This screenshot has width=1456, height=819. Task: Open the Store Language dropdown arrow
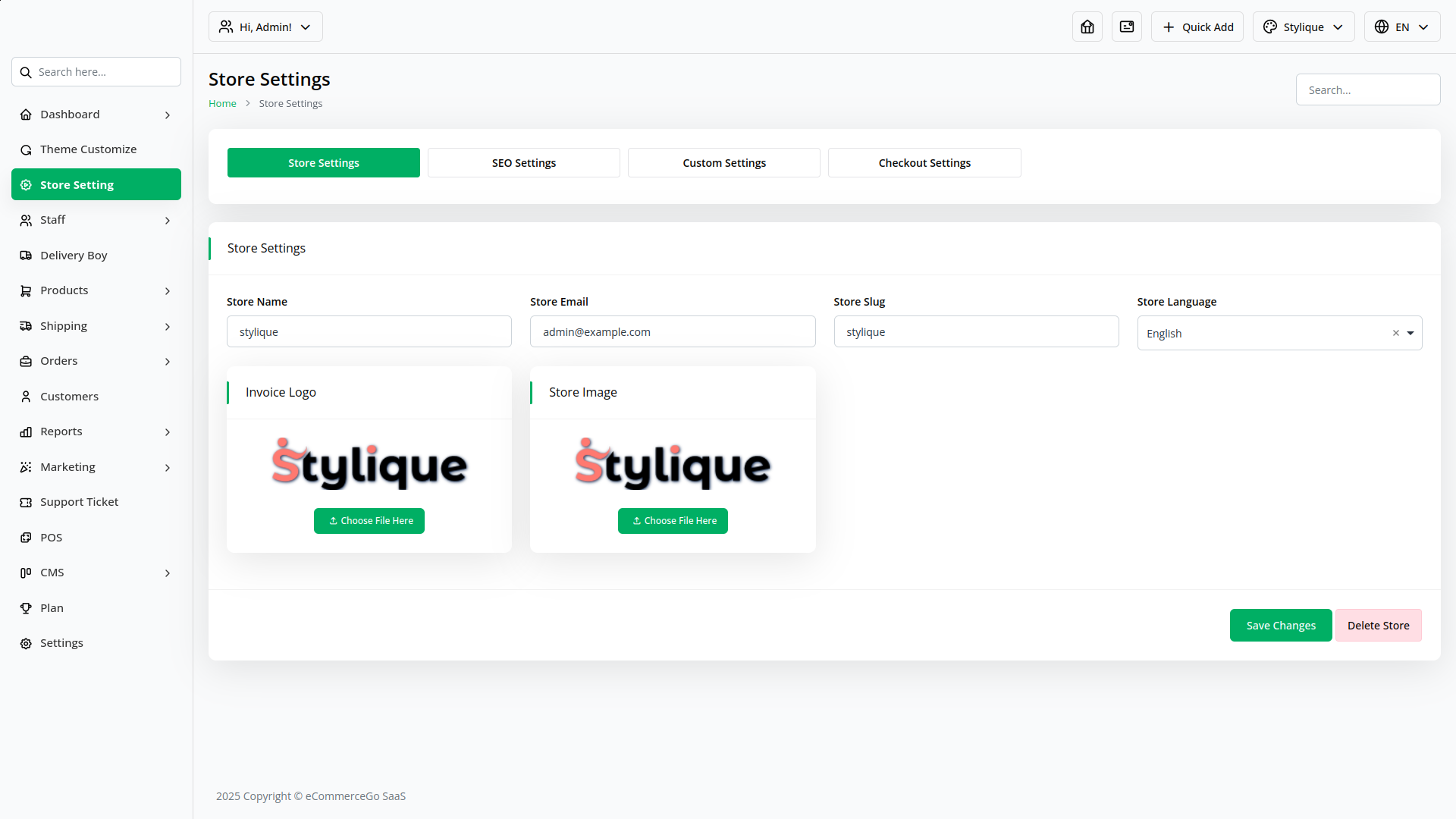(1410, 333)
